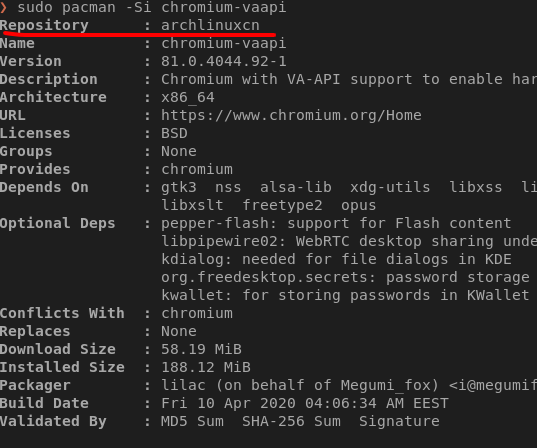The image size is (537, 448).
Task: Click the org.freedesktop.secrets dependency line
Action: (x=345, y=277)
